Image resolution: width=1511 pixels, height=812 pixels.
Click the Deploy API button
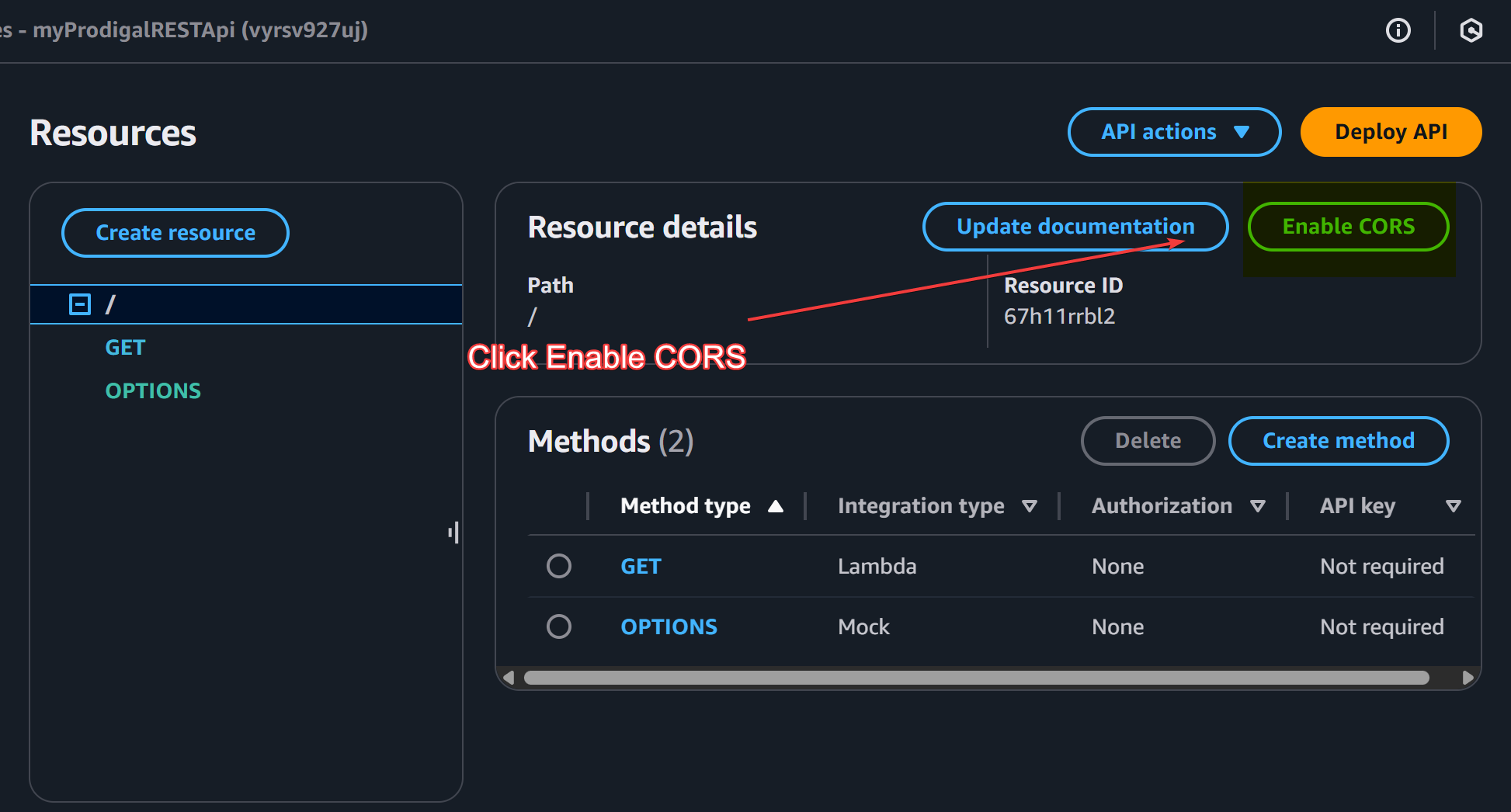click(x=1391, y=132)
